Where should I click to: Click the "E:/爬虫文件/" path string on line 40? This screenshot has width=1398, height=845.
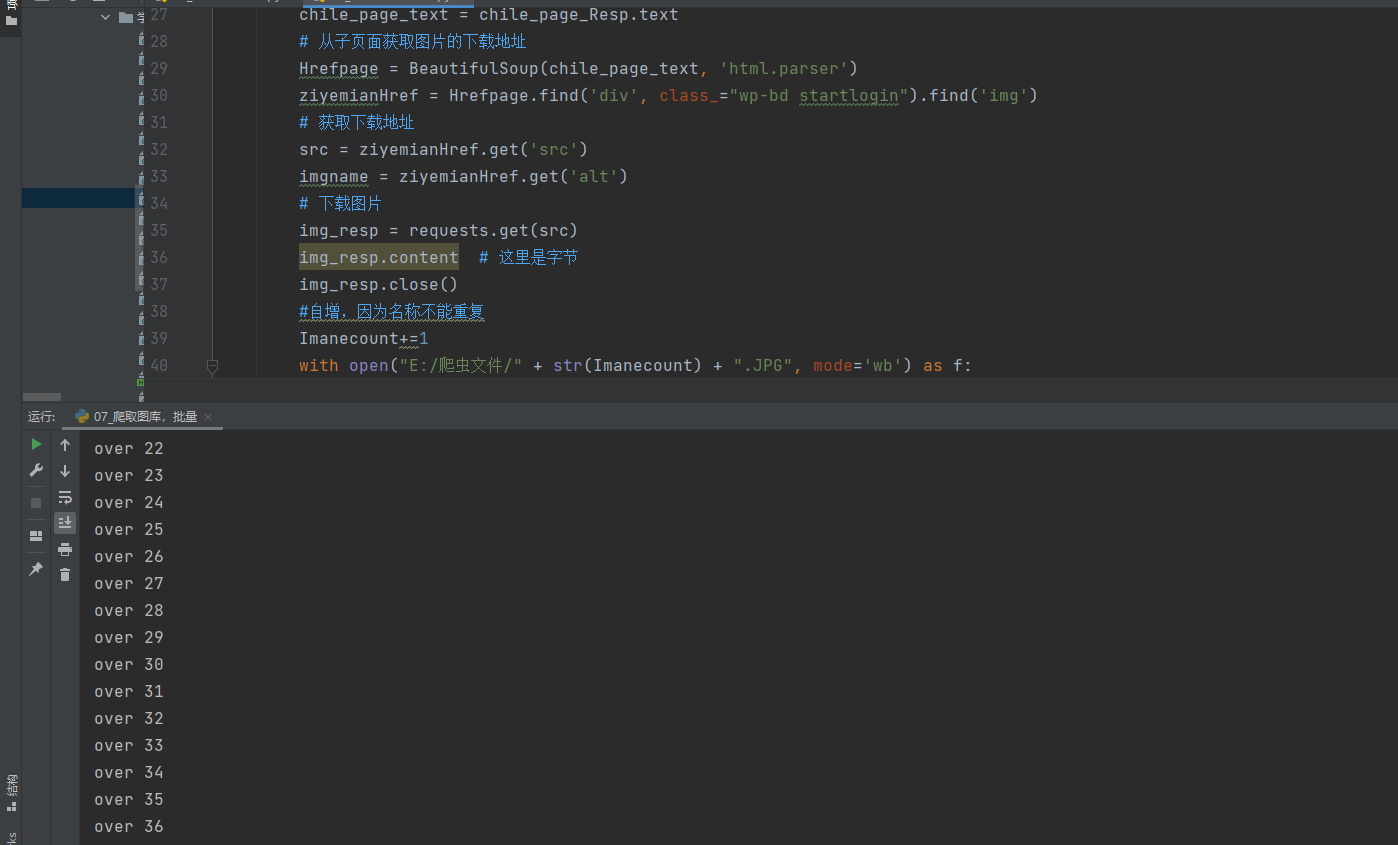tap(461, 366)
